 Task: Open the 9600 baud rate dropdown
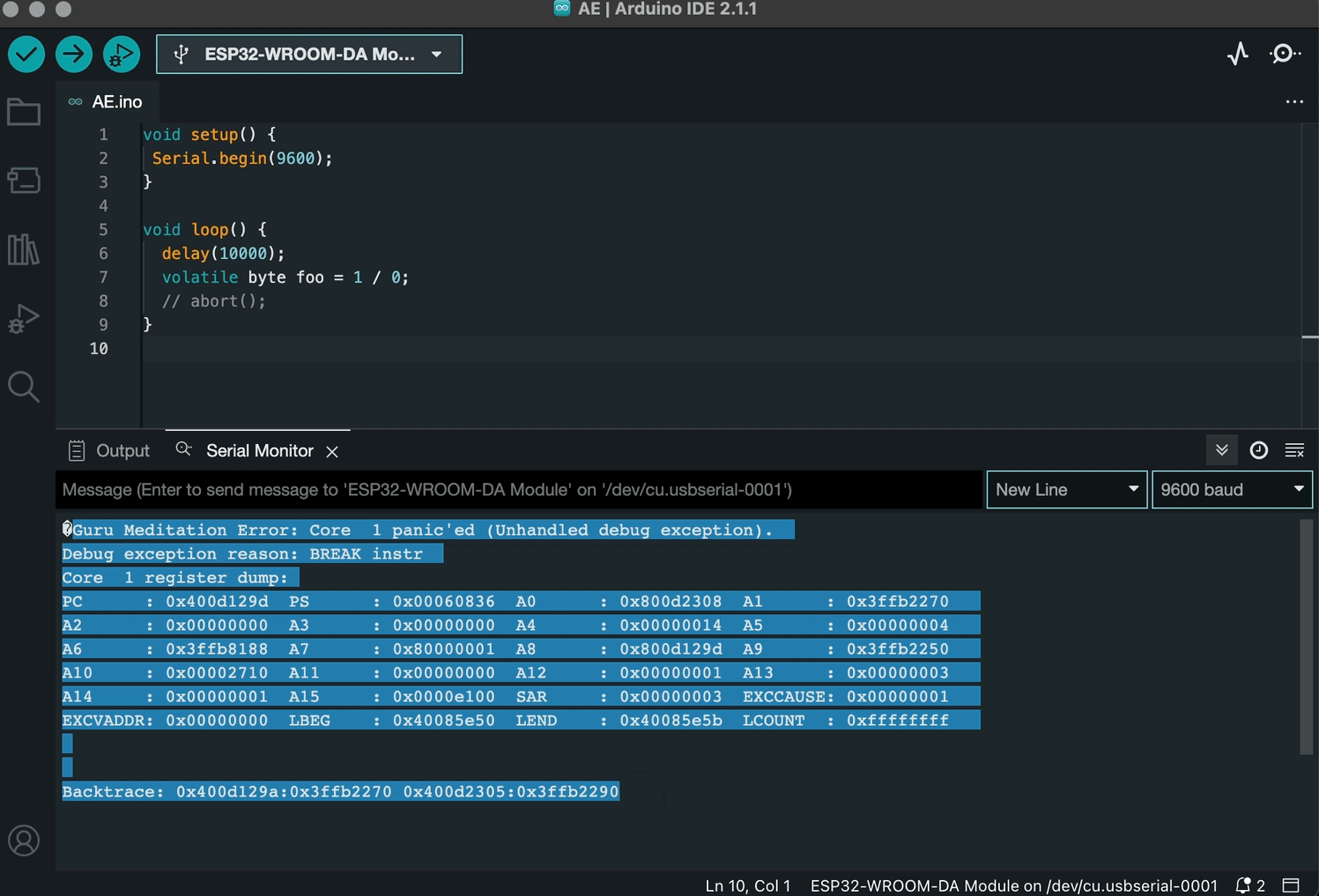(x=1232, y=490)
